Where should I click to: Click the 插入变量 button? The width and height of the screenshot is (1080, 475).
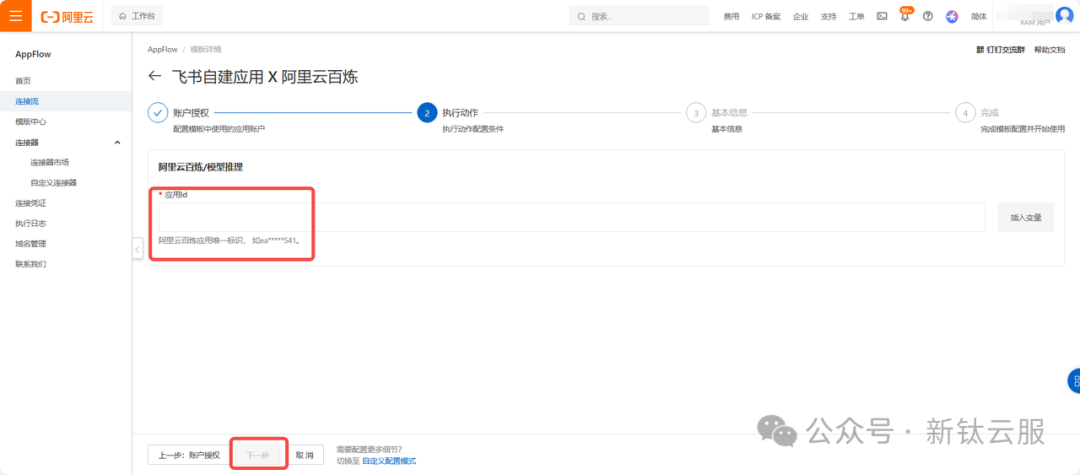pyautogui.click(x=1026, y=217)
